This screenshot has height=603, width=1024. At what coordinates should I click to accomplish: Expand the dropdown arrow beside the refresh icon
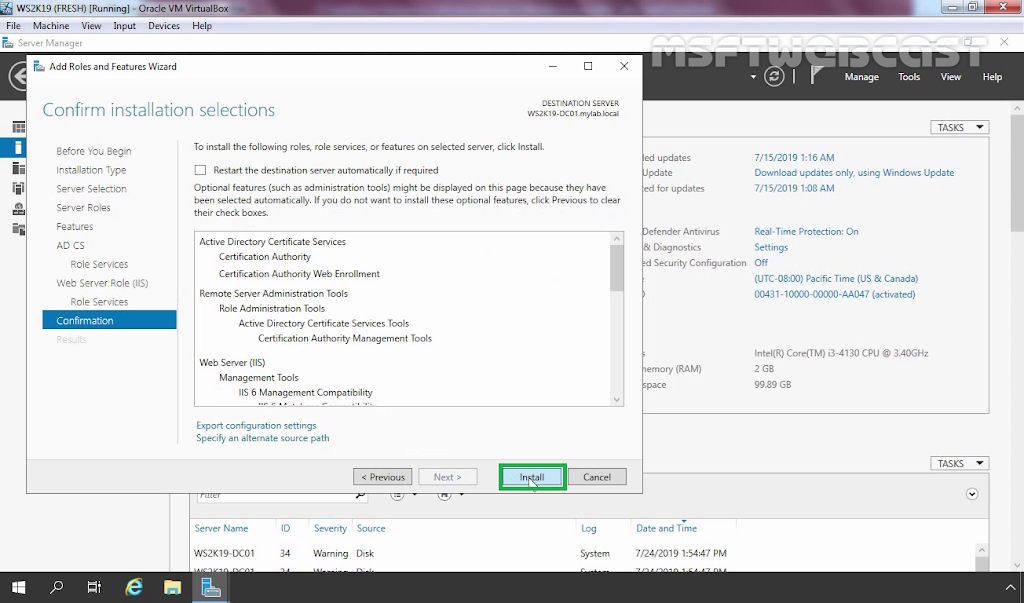(x=753, y=77)
